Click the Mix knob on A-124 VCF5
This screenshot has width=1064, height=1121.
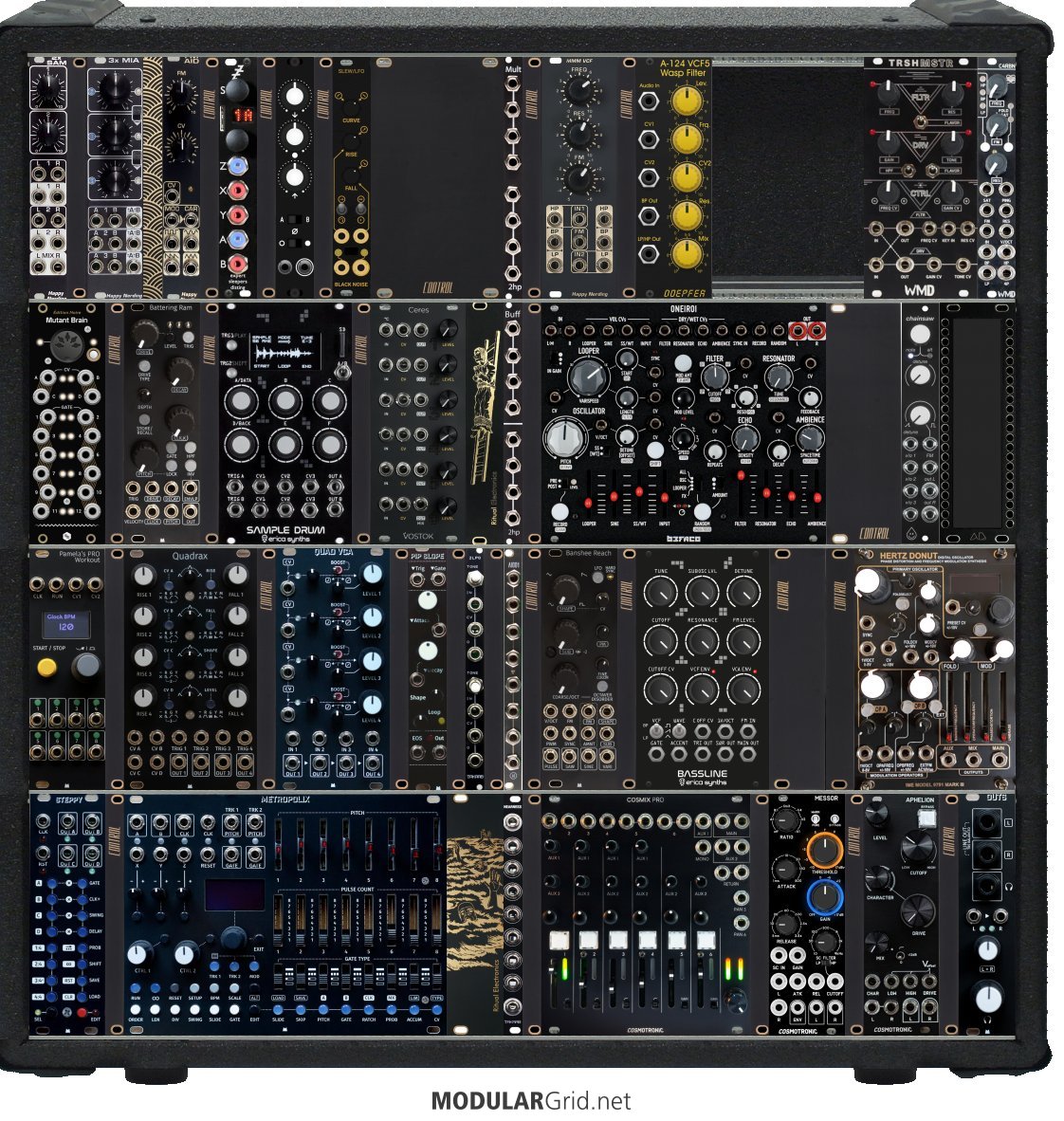coord(687,254)
